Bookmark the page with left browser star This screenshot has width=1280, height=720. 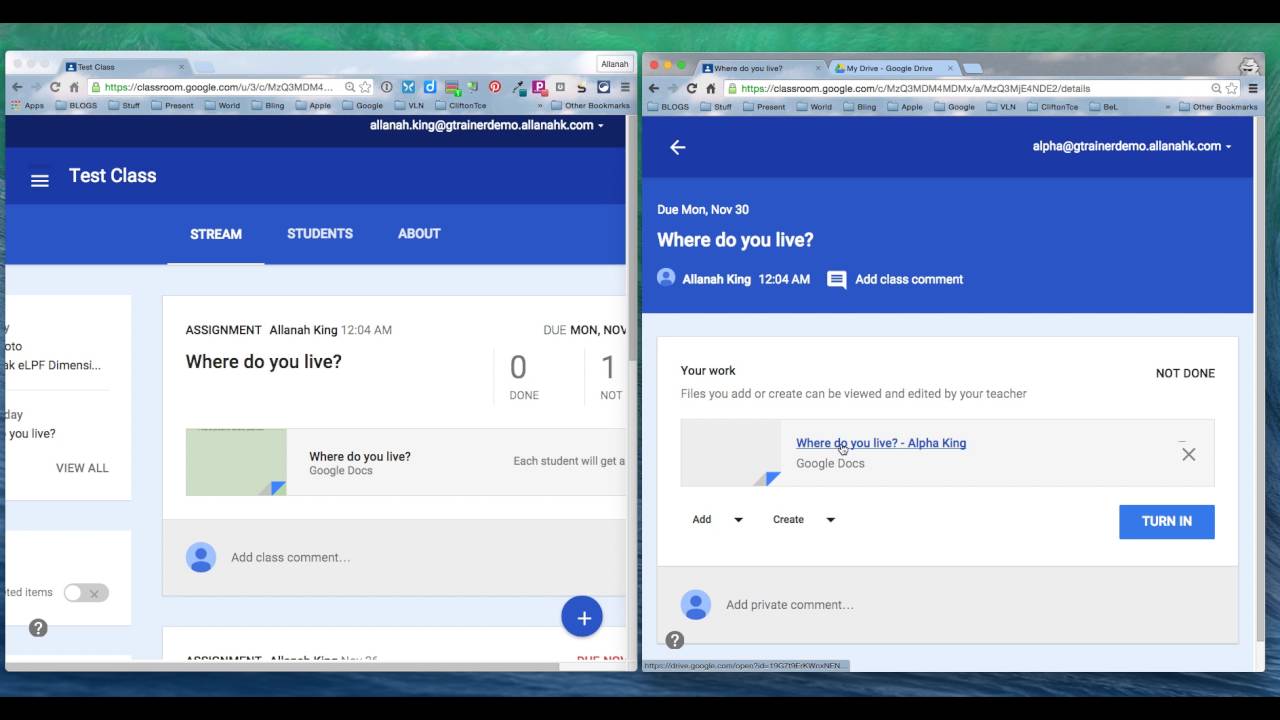tap(365, 87)
